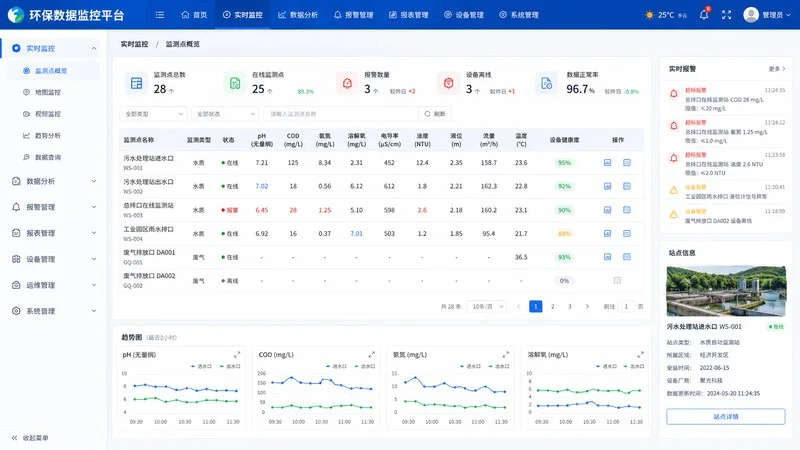Screen dimensions: 800x450
Task: Open detail list icon for row GQ-001
Action: coord(627,257)
